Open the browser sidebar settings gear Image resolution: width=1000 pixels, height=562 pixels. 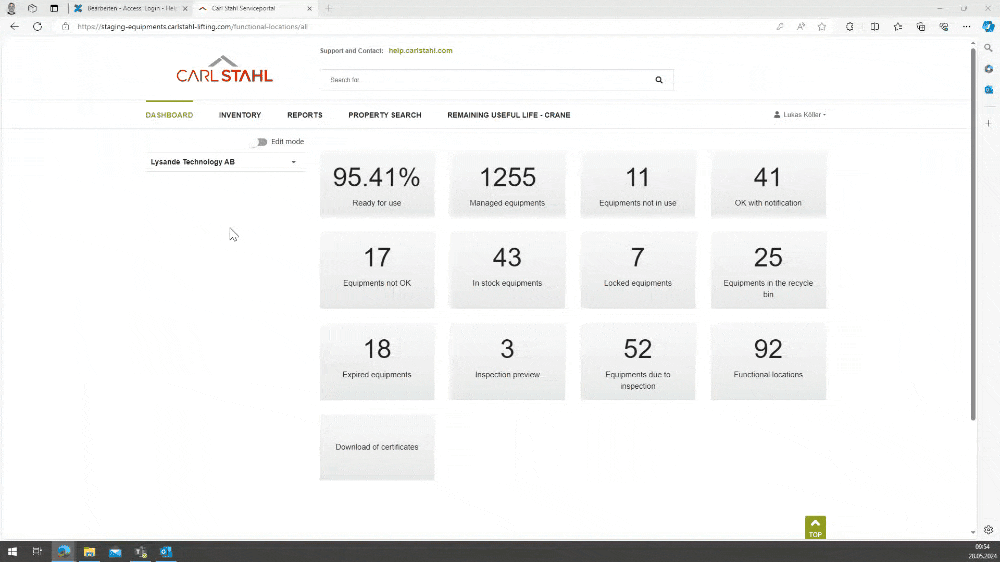(x=988, y=529)
